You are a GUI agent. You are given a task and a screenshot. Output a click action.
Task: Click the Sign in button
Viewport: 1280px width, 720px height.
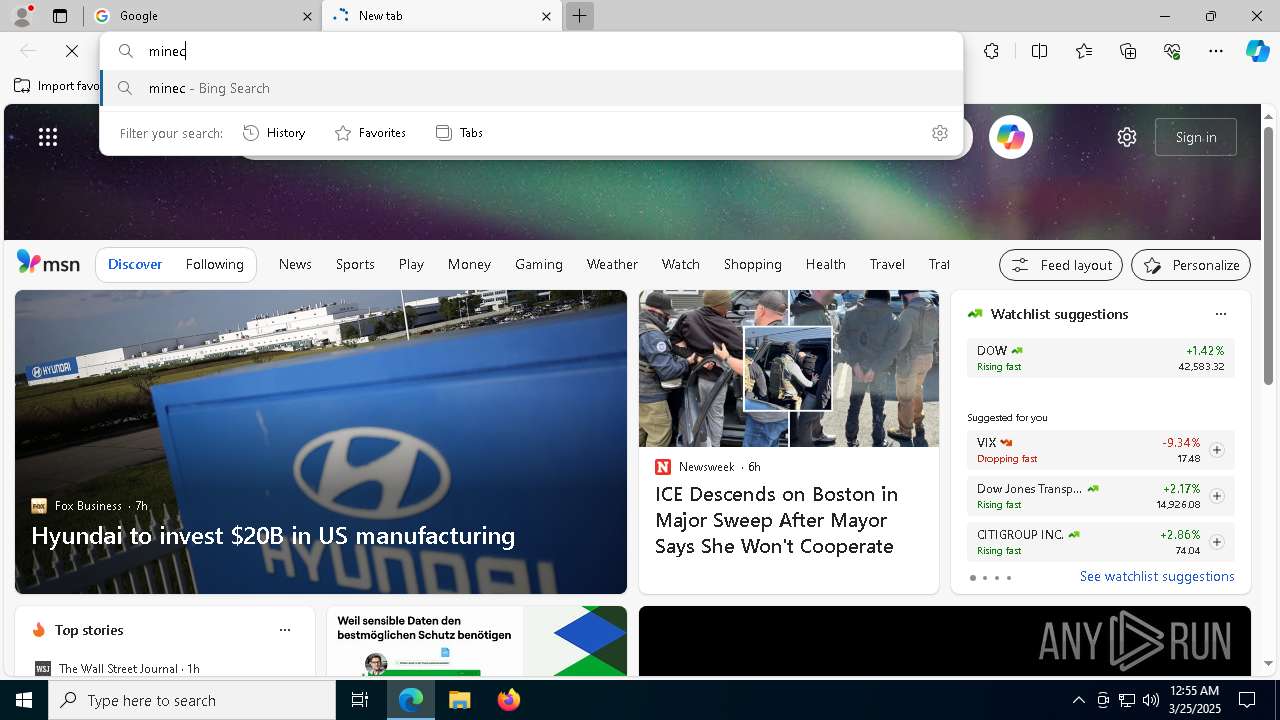click(1196, 137)
